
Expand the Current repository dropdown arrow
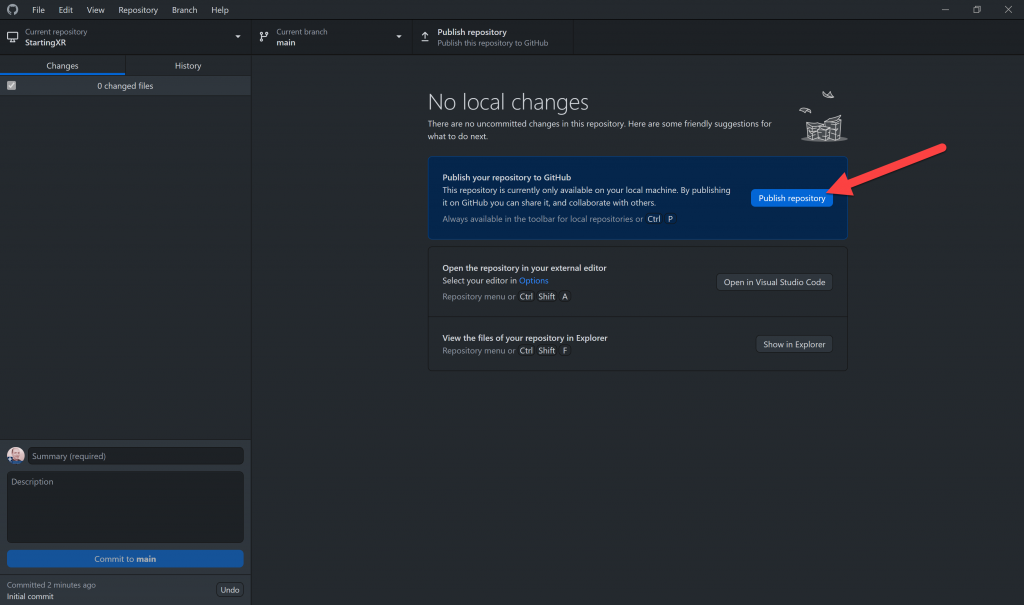pos(238,37)
